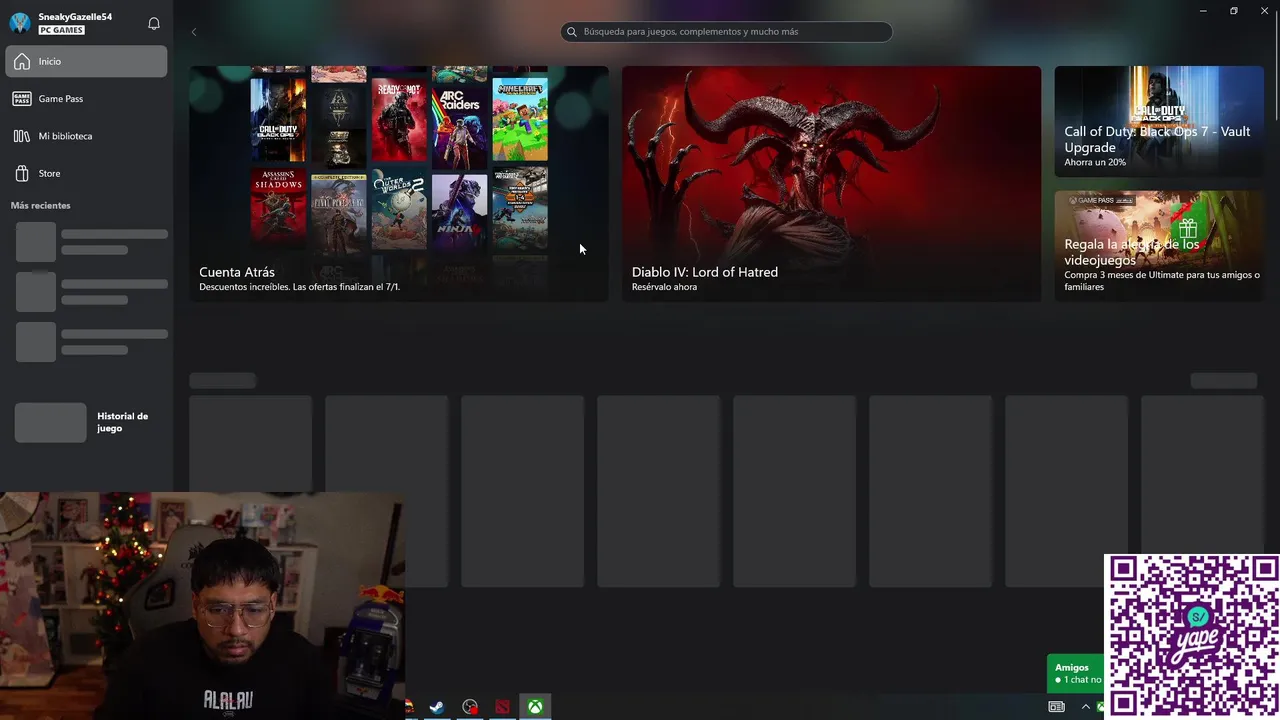Image resolution: width=1280 pixels, height=720 pixels.
Task: Open the Game Pass section
Action: (86, 98)
